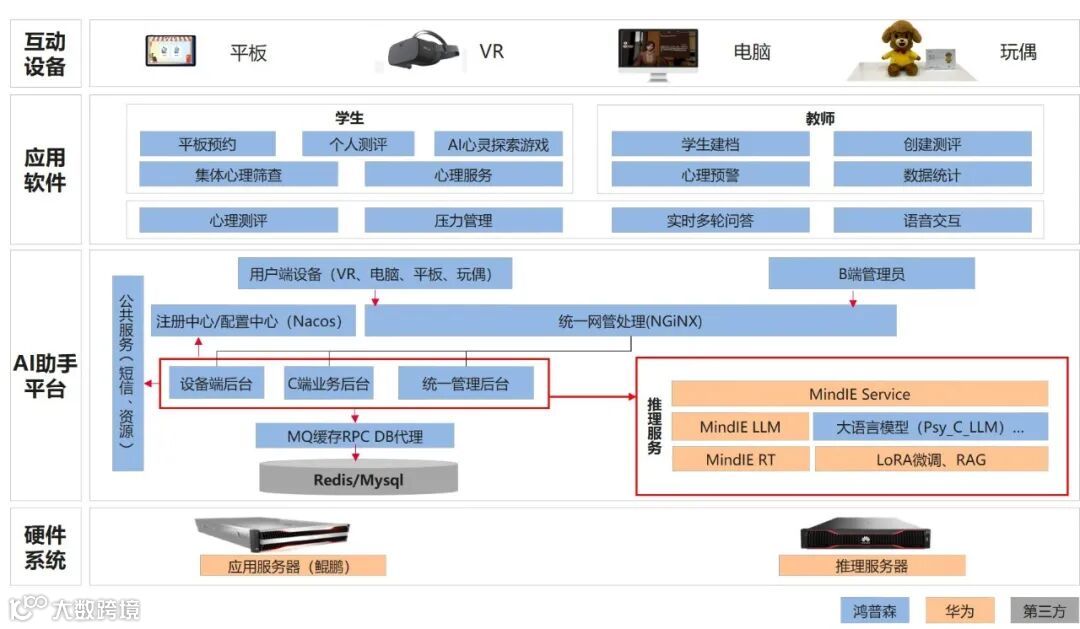
Task: Choose the 压力管理 box
Action: point(464,220)
